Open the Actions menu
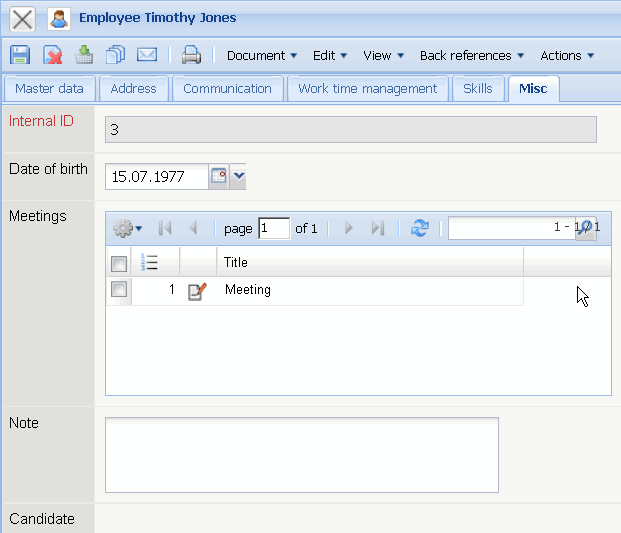 [x=567, y=55]
